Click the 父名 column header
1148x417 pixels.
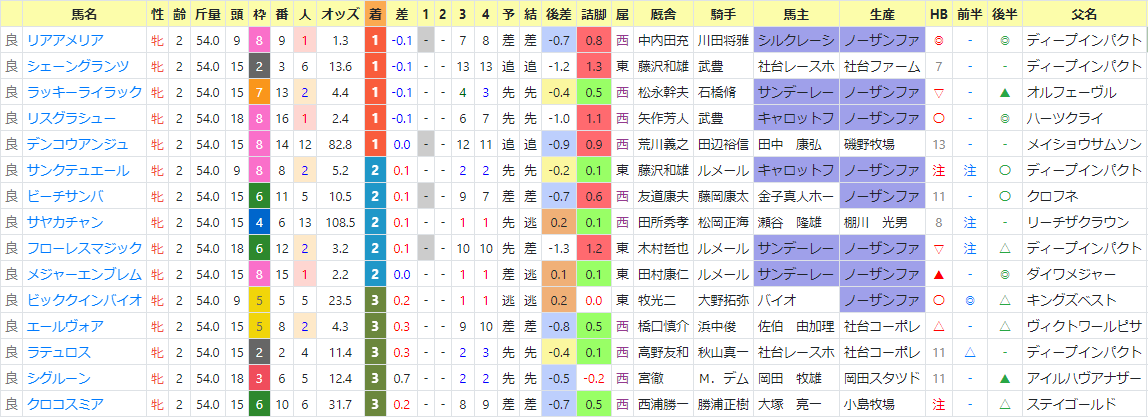click(x=1084, y=14)
